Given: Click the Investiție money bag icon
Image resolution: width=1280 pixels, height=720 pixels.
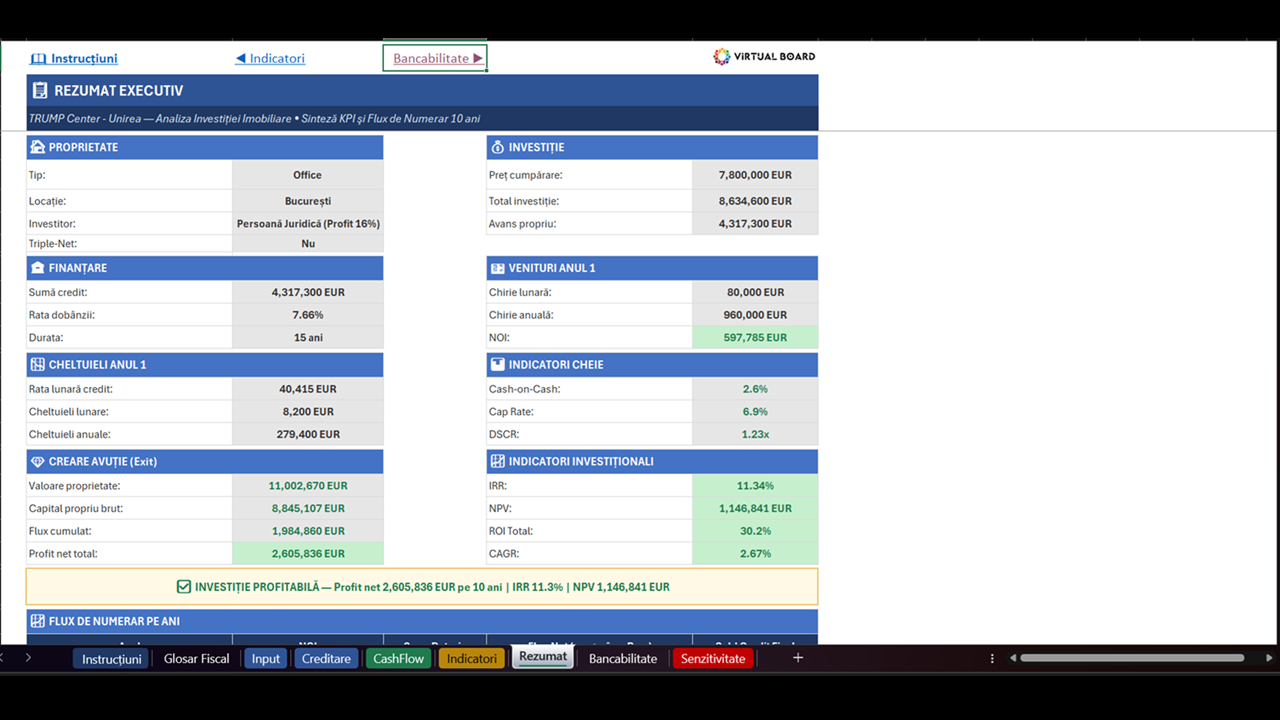Looking at the screenshot, I should coord(498,147).
